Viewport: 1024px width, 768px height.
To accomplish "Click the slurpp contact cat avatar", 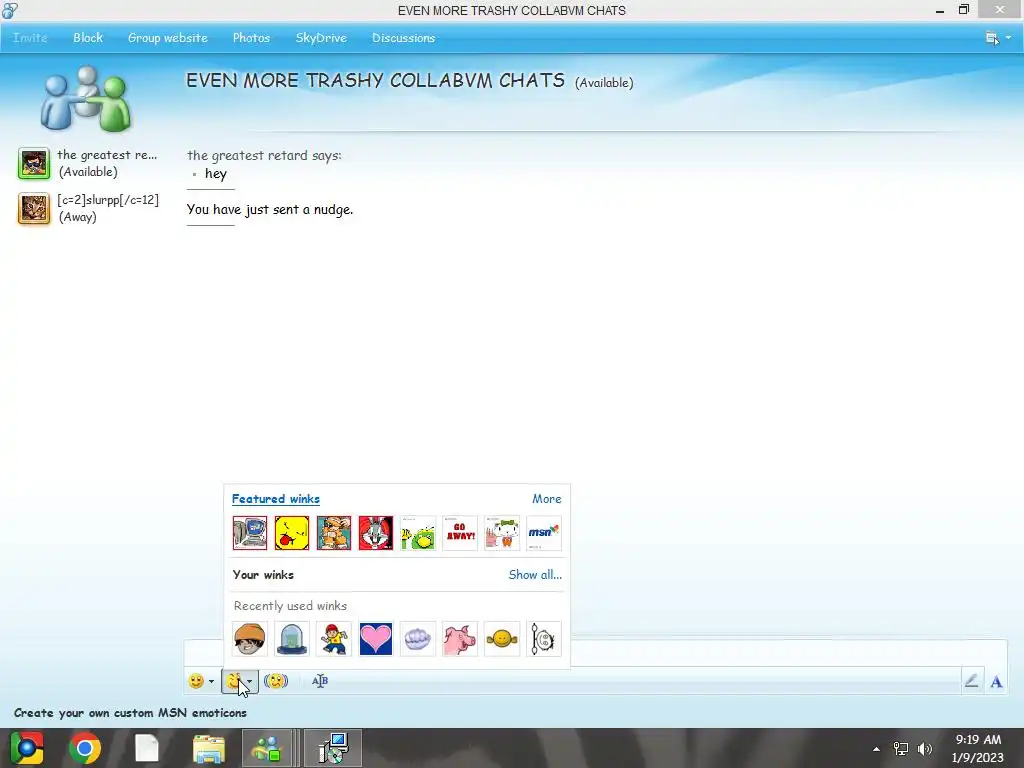I will coord(34,209).
